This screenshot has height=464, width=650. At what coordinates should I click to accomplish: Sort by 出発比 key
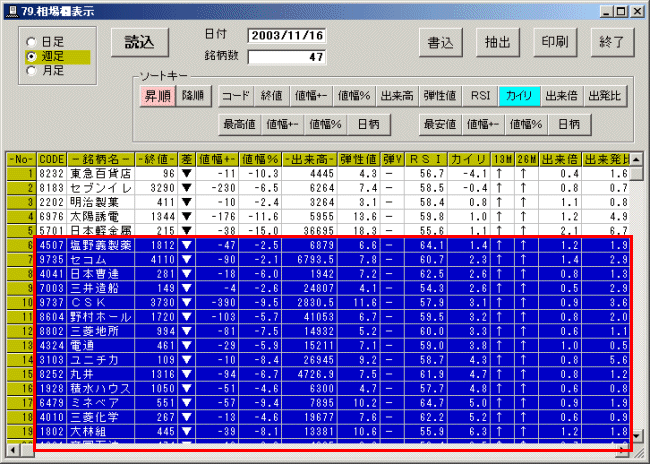point(605,96)
